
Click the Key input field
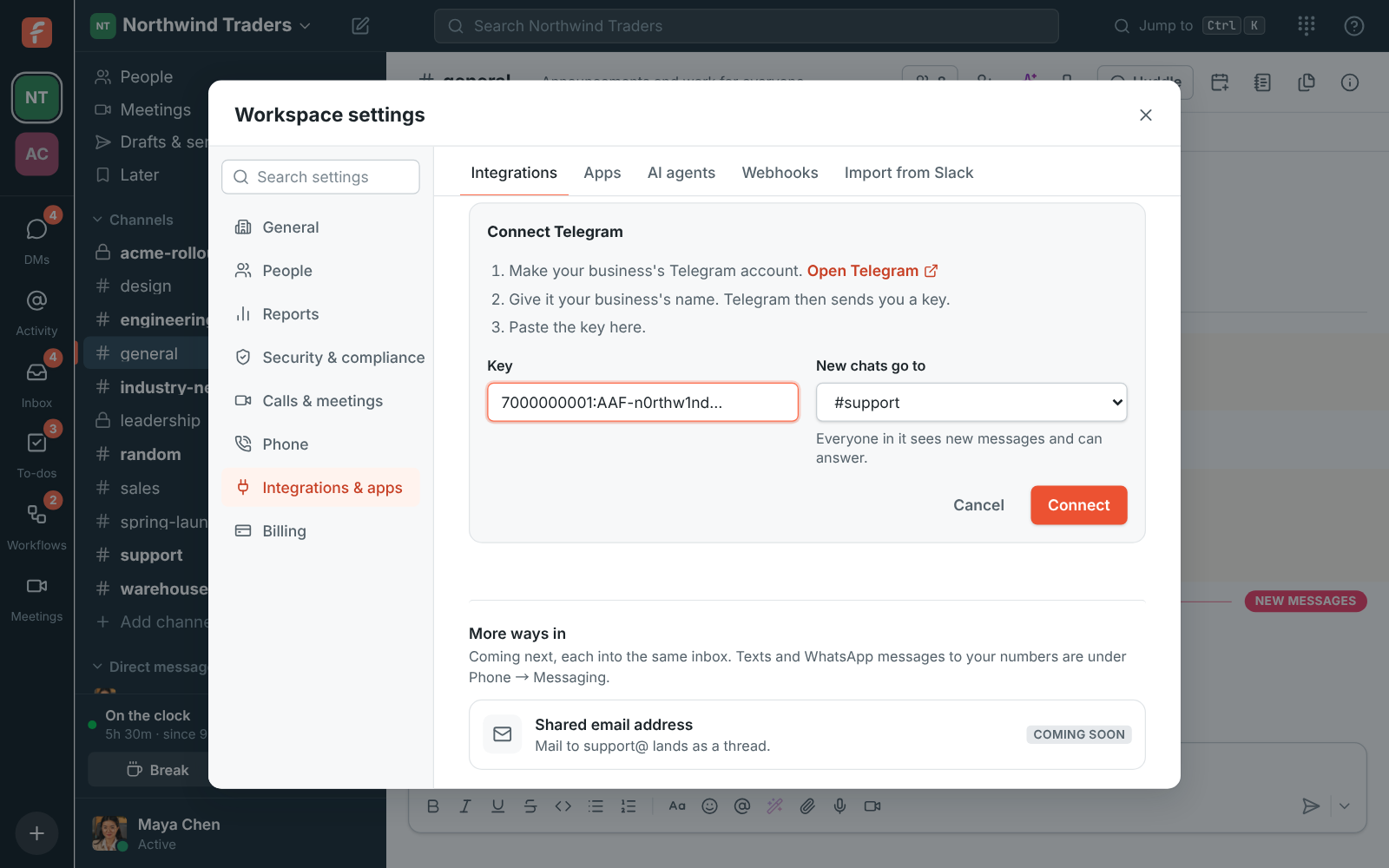coord(642,403)
